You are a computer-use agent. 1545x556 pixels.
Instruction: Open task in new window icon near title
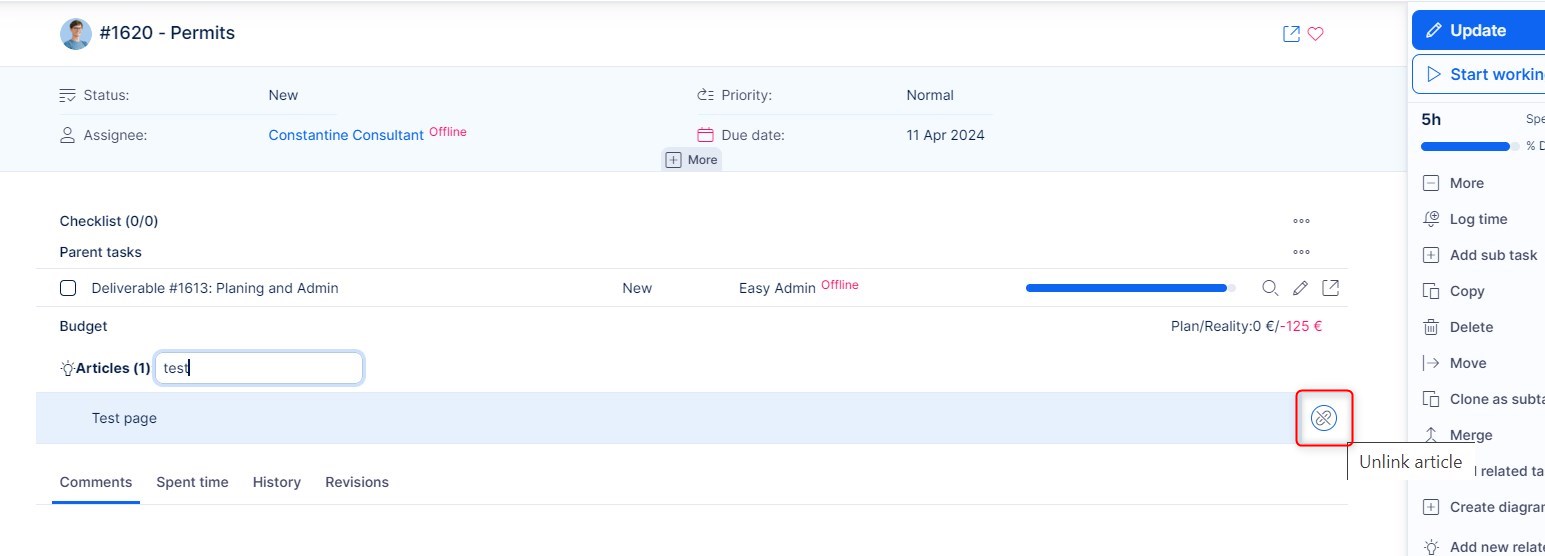pos(1291,34)
